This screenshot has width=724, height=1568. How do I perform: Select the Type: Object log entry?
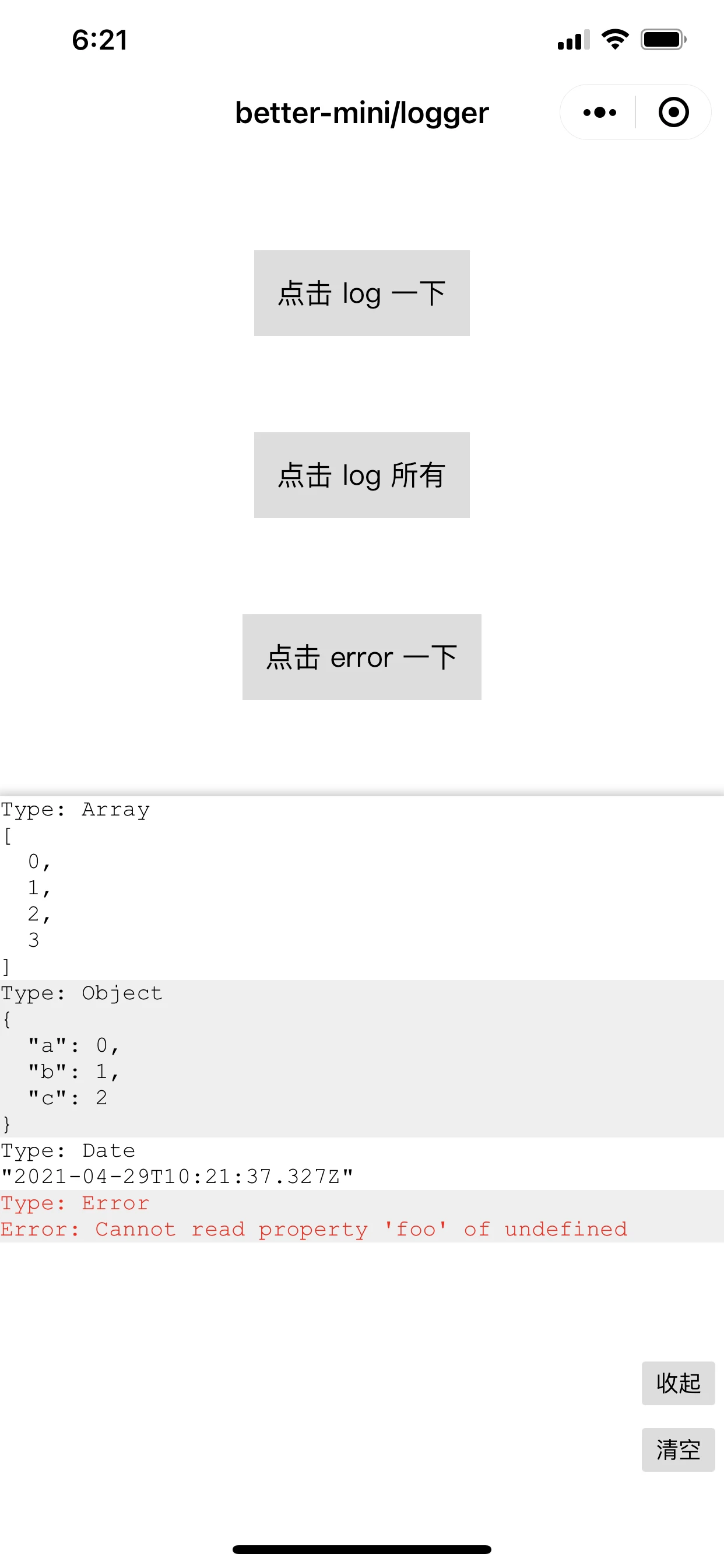[x=362, y=1059]
